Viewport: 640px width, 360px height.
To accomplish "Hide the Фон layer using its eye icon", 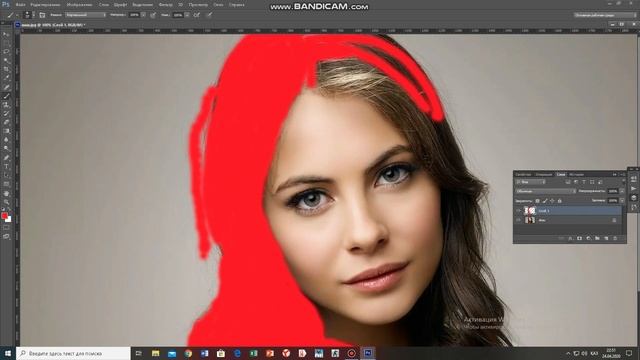I will 518,220.
